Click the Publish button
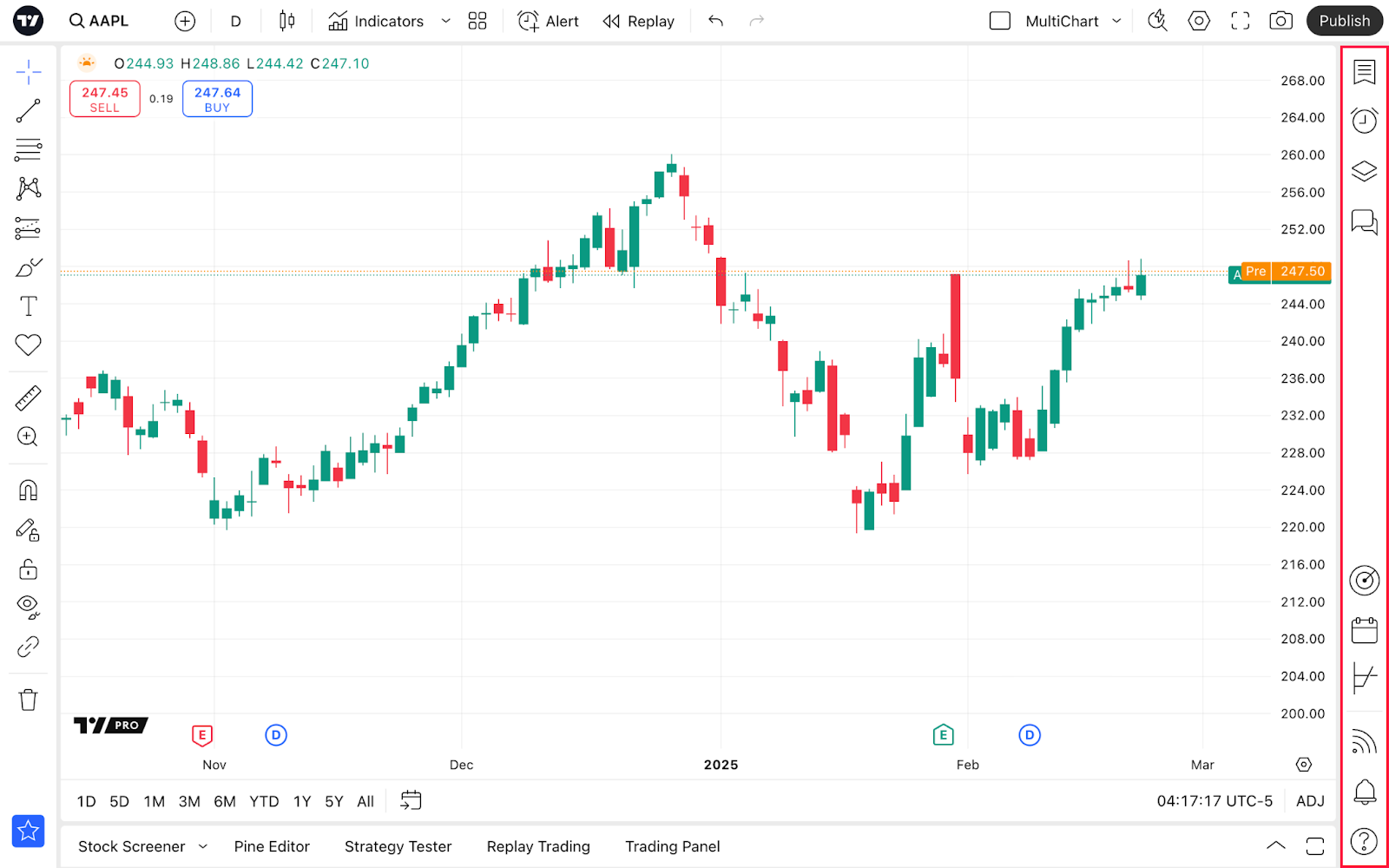The image size is (1389, 868). (x=1345, y=21)
